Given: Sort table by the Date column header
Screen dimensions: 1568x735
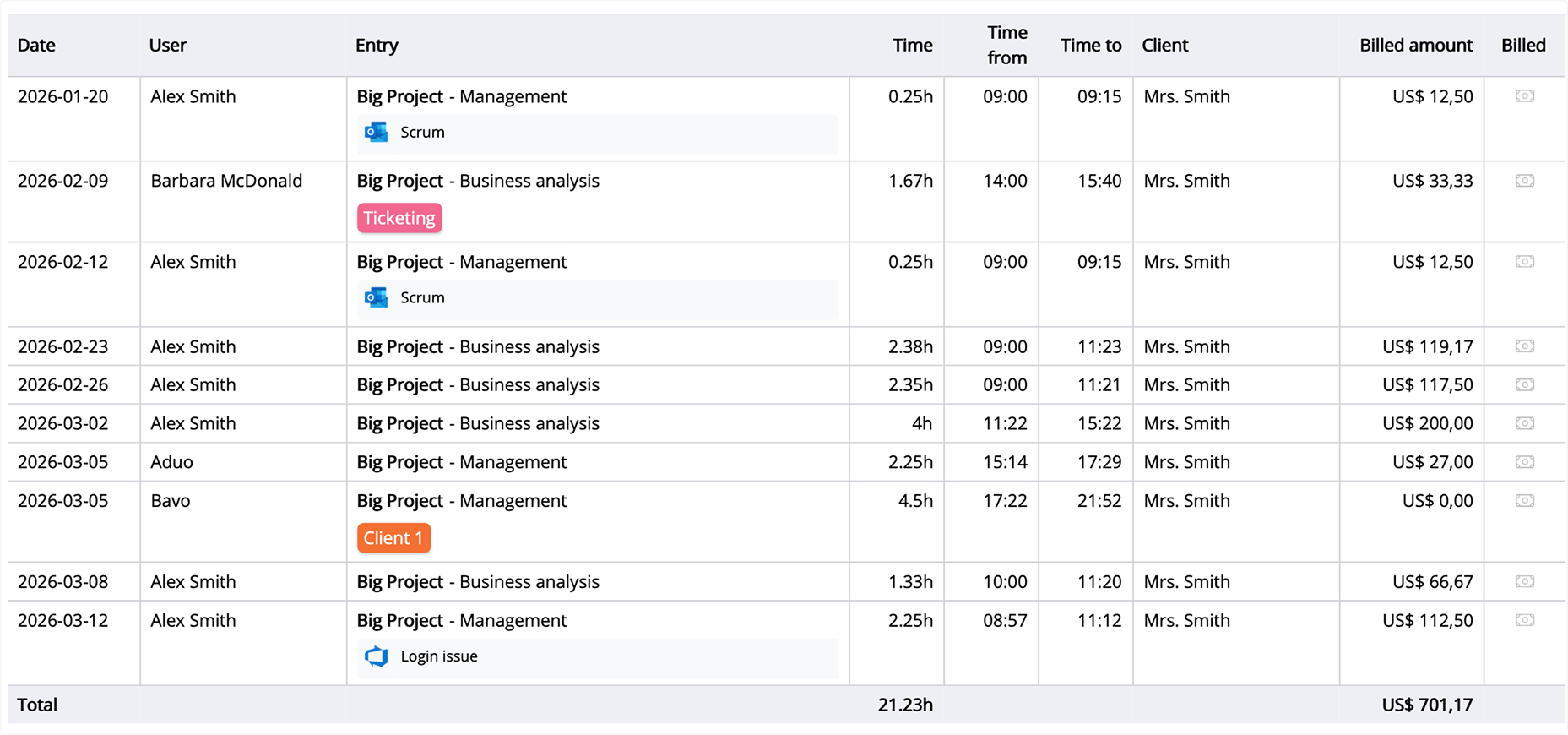Looking at the screenshot, I should [36, 46].
